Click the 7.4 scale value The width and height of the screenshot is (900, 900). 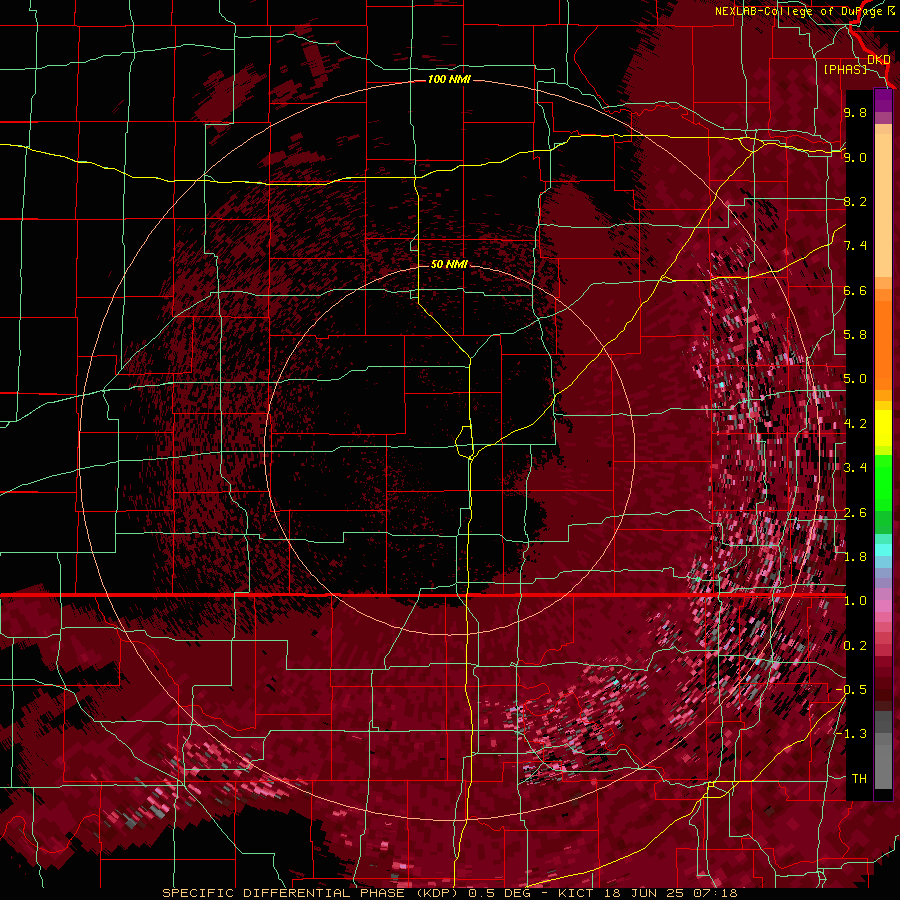coord(855,246)
